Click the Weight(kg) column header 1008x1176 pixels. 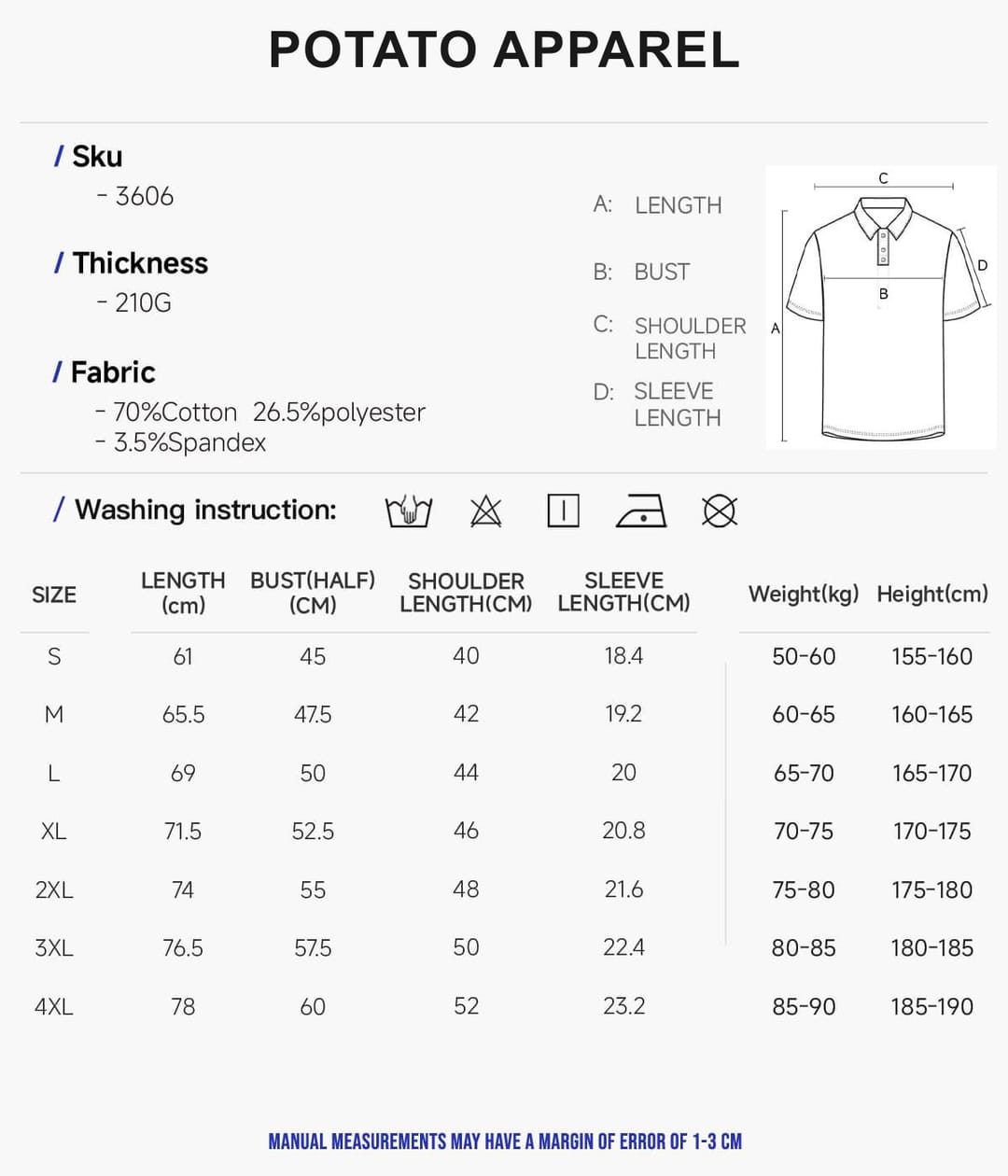pos(804,594)
